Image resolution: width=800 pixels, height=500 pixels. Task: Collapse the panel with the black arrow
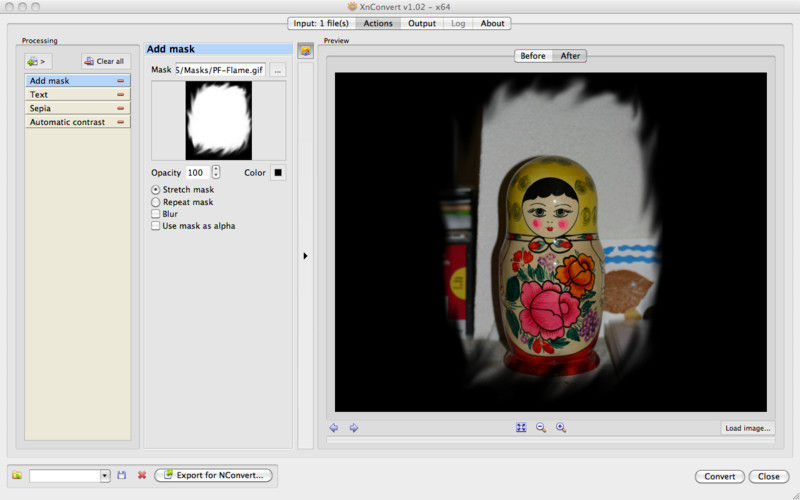click(x=305, y=256)
